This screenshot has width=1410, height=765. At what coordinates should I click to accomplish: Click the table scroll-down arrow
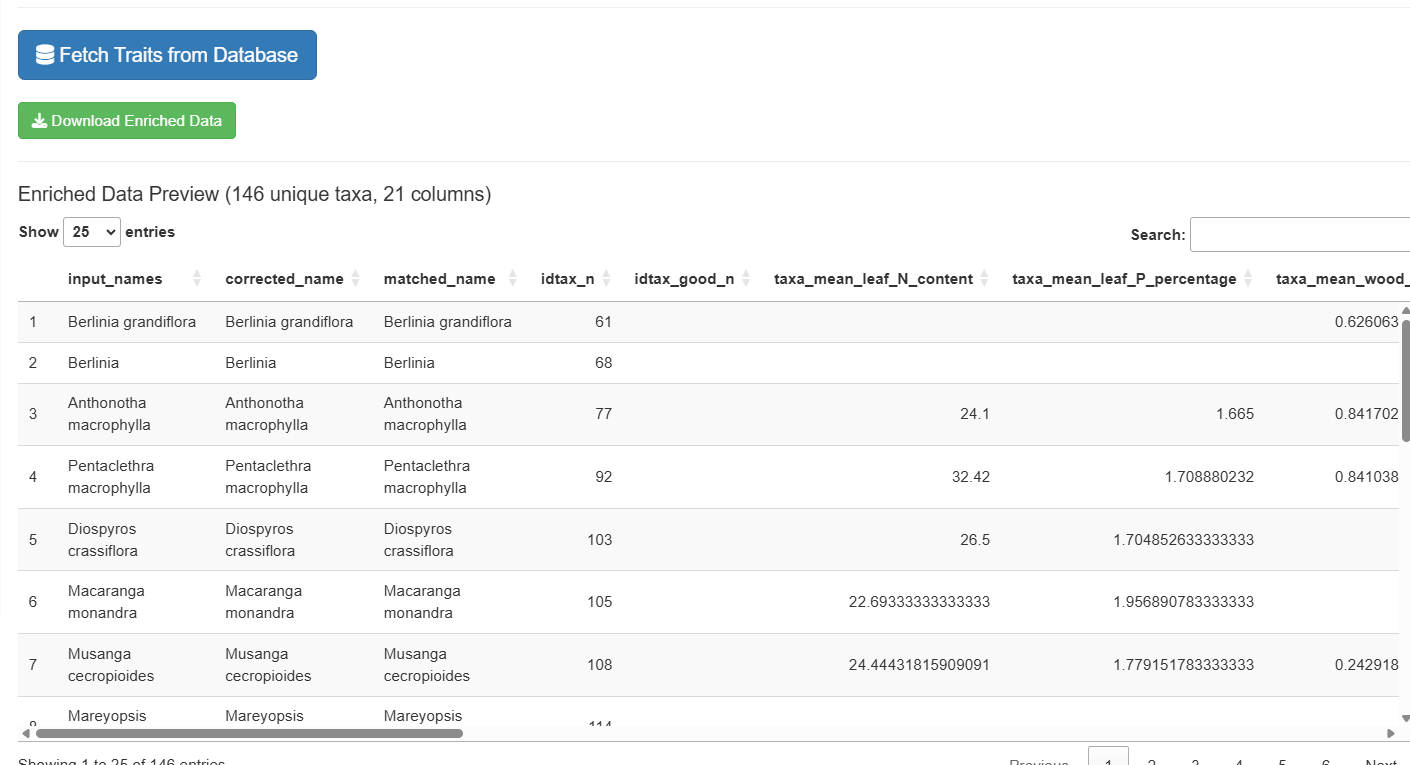pyautogui.click(x=1405, y=718)
